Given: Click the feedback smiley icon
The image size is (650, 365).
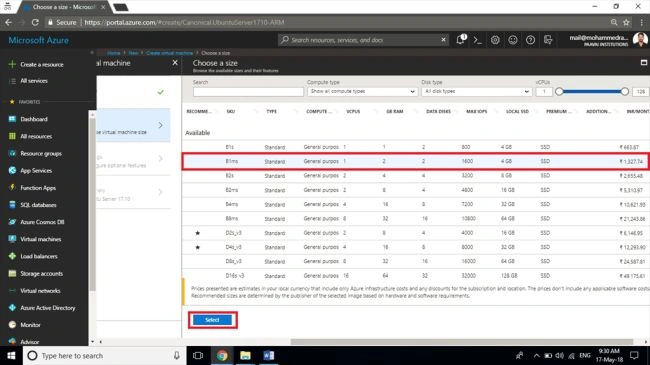Looking at the screenshot, I should (513, 40).
